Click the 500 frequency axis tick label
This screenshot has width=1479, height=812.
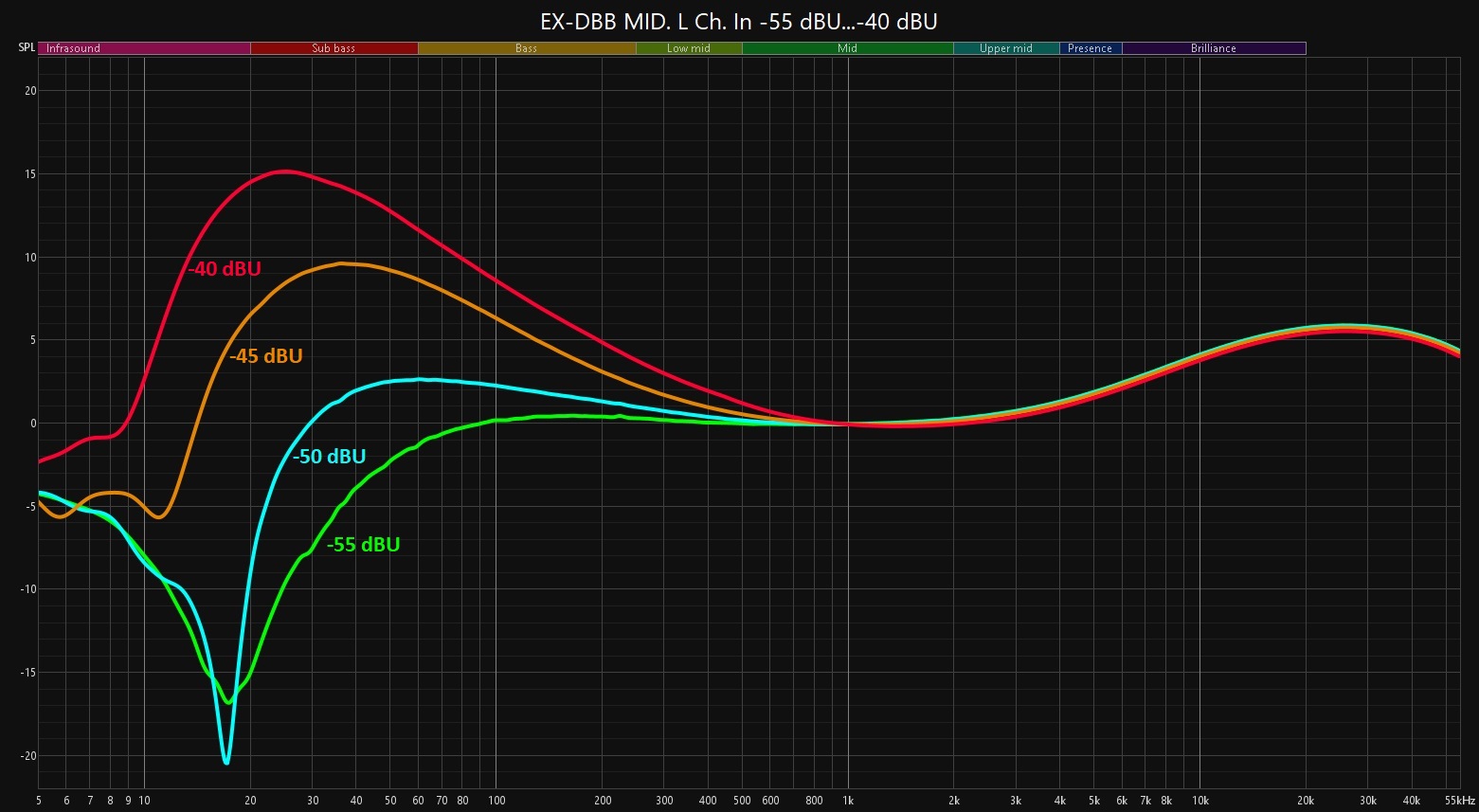click(x=742, y=801)
